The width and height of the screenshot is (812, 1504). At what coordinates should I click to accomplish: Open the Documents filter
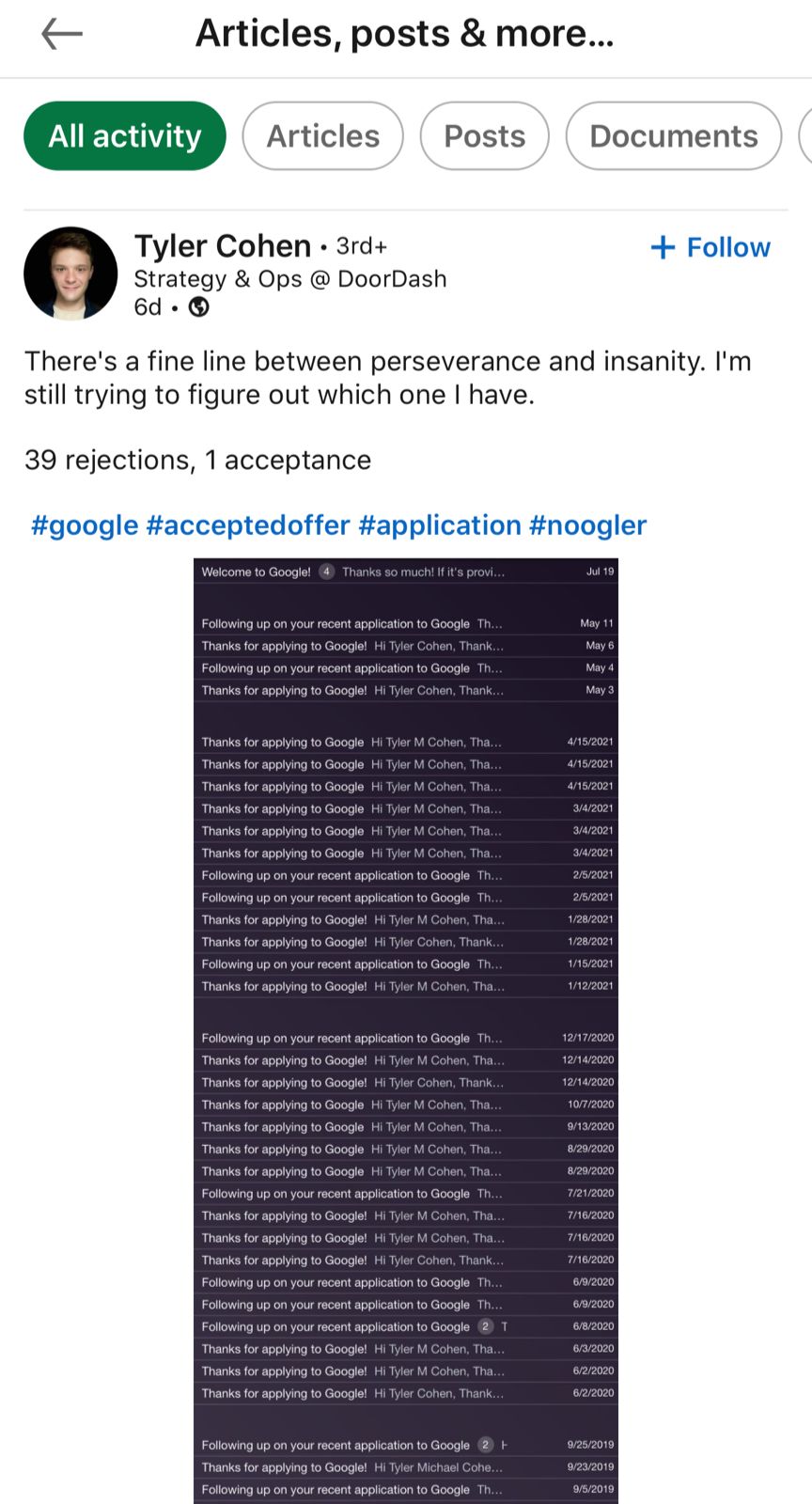(x=674, y=136)
